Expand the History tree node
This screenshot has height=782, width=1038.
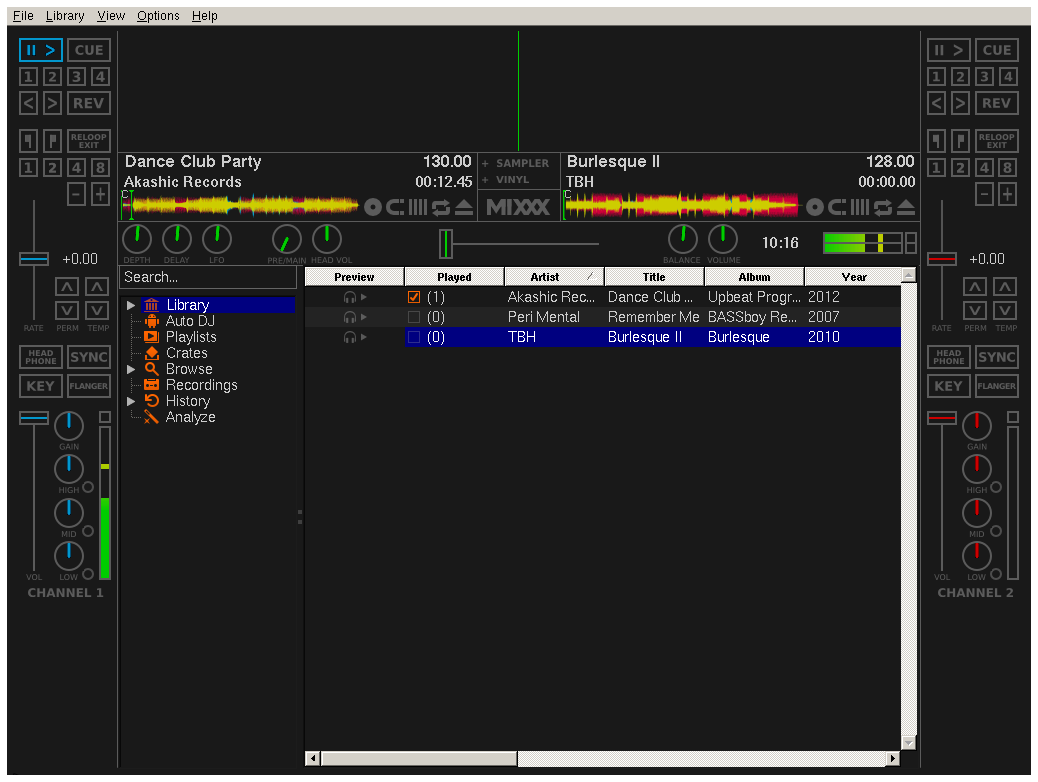[x=131, y=401]
